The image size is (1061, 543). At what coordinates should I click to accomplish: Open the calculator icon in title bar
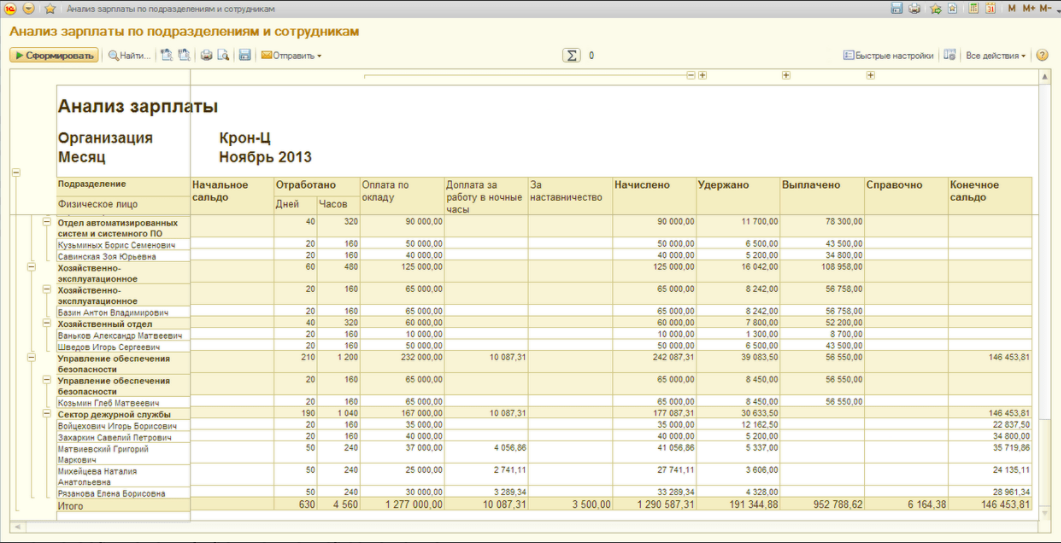coord(972,8)
